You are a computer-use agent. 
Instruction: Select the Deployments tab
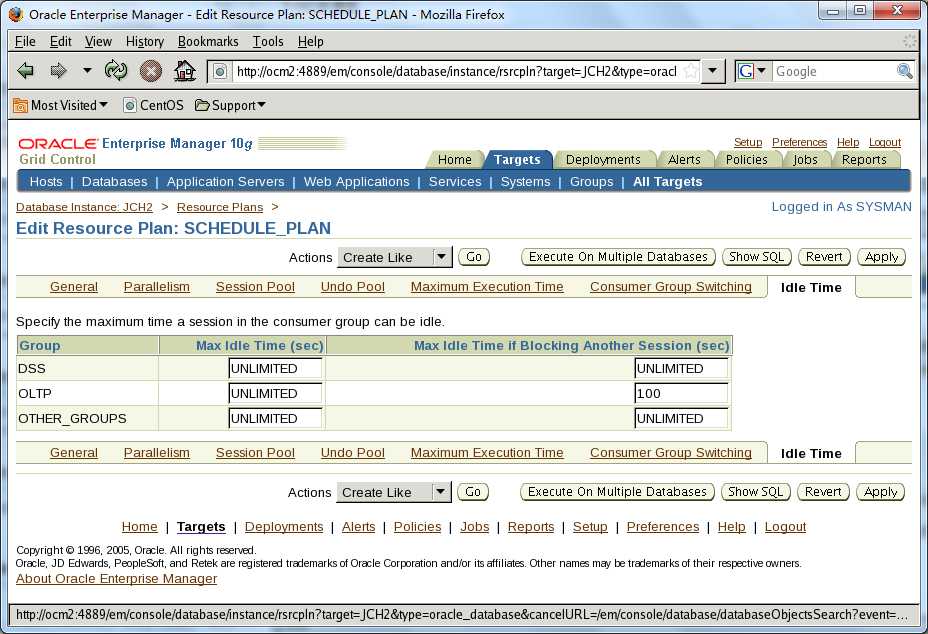(x=603, y=160)
